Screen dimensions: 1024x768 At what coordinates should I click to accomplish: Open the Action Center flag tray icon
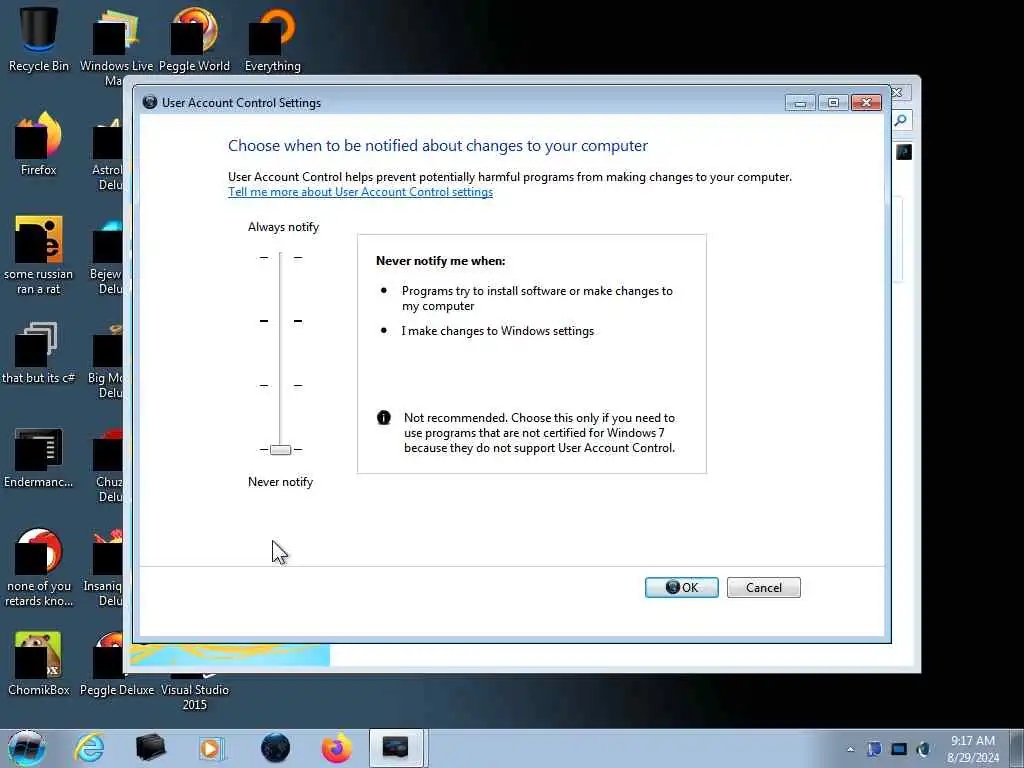click(874, 749)
